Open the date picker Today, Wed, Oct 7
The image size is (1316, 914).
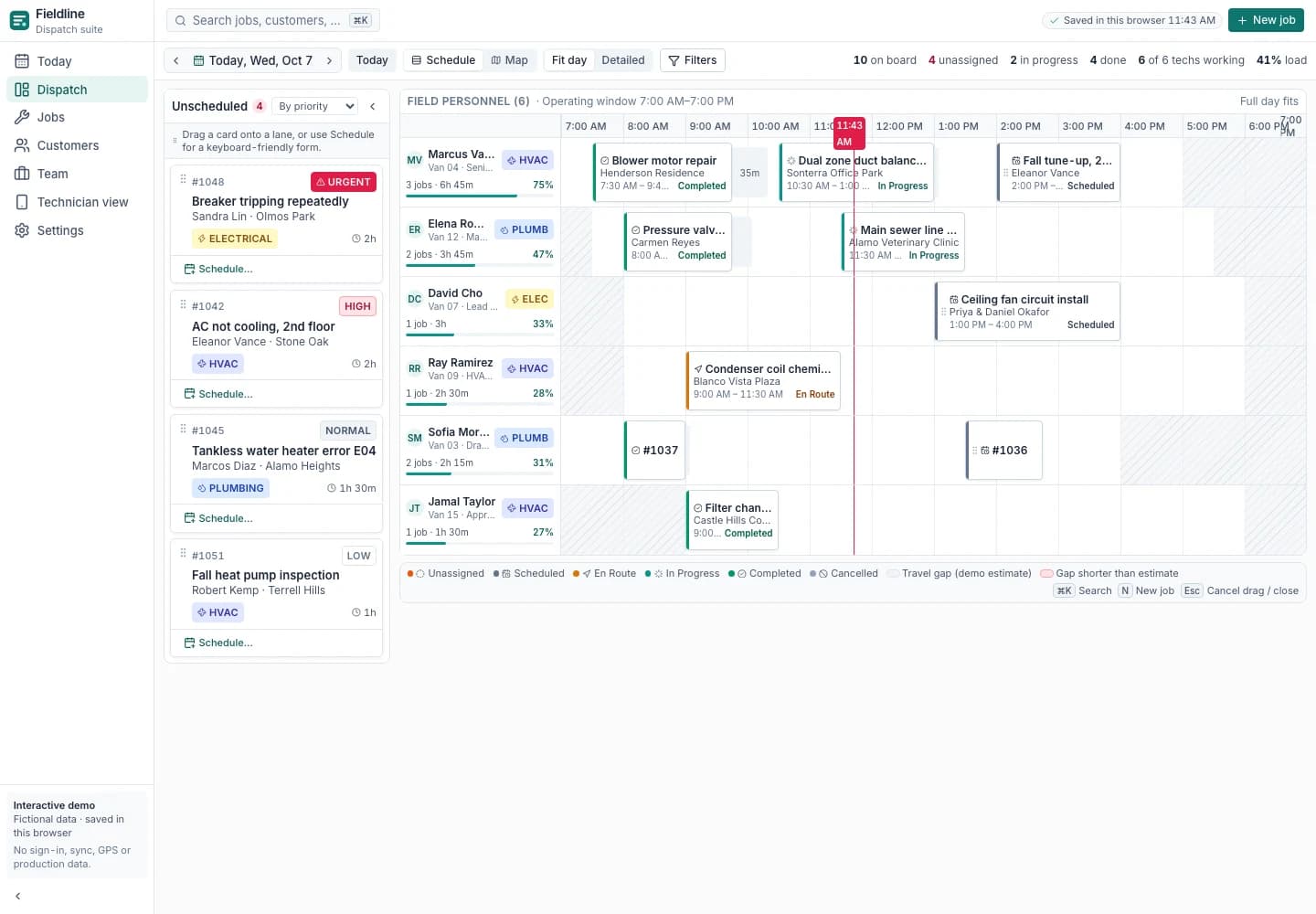253,60
